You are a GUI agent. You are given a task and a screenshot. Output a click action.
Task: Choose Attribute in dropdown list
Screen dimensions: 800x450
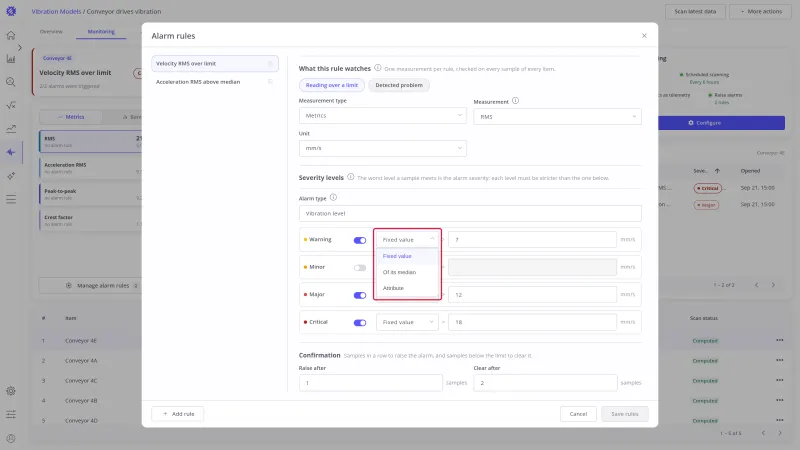click(x=407, y=288)
